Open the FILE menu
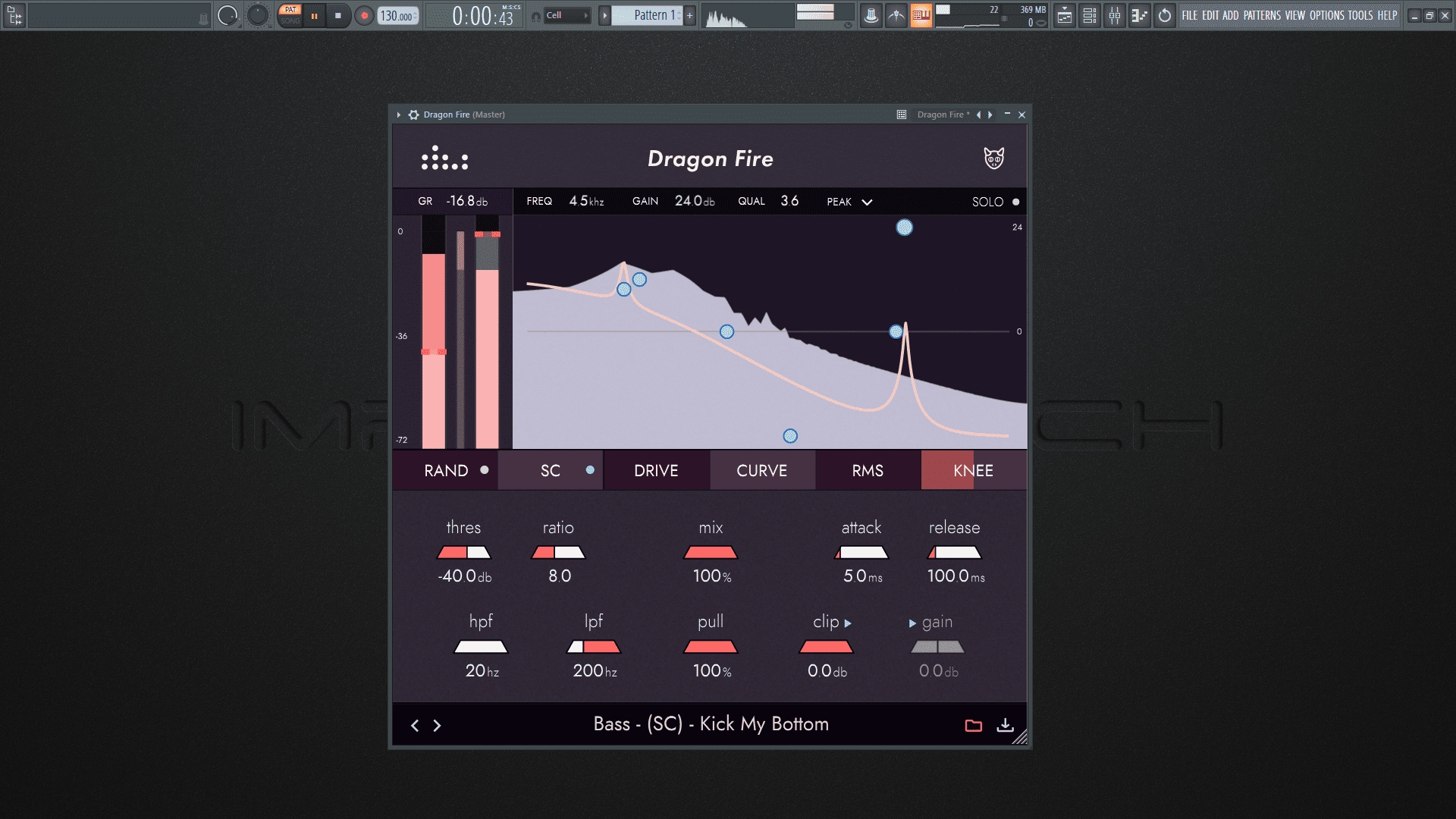1456x819 pixels. pos(1190,15)
